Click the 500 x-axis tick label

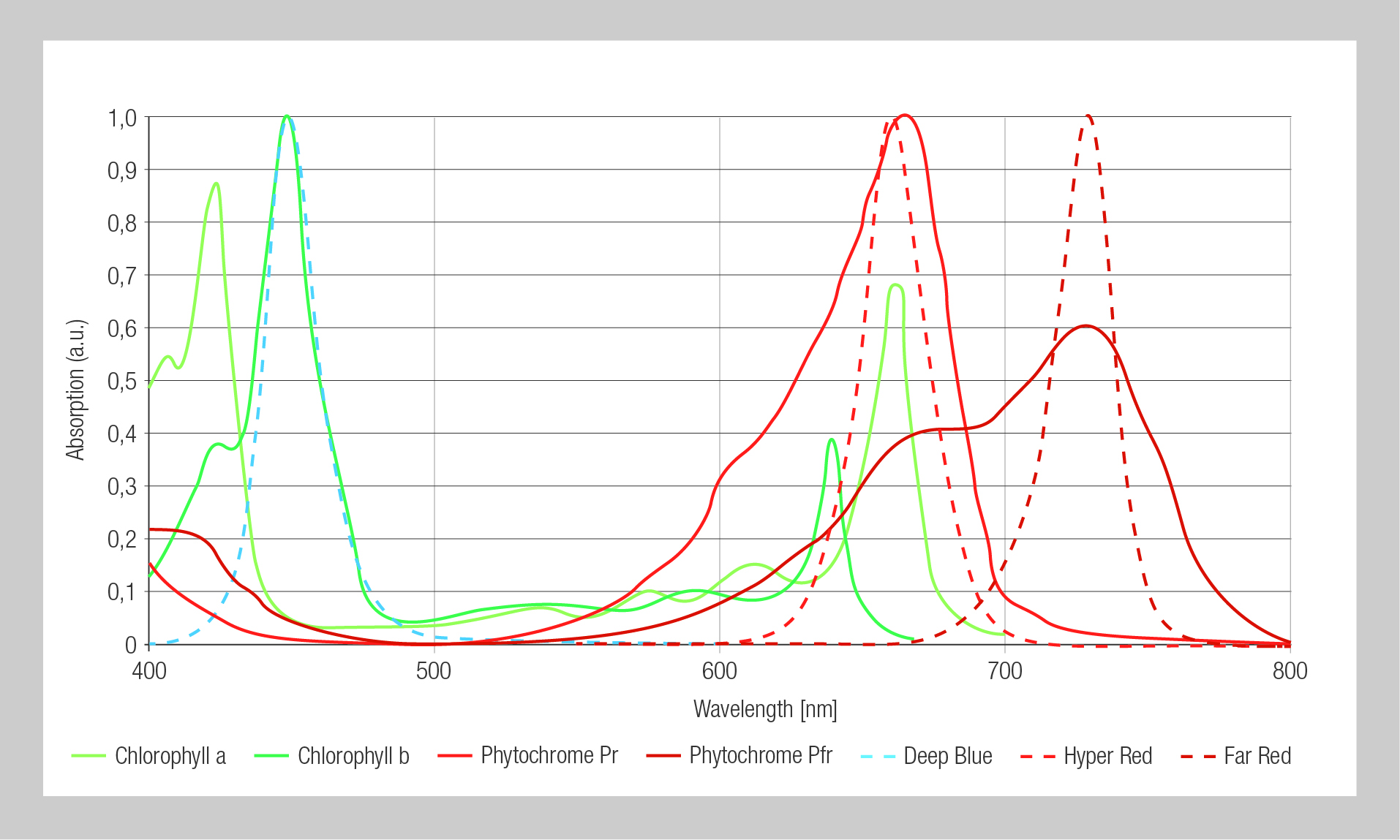pos(434,671)
